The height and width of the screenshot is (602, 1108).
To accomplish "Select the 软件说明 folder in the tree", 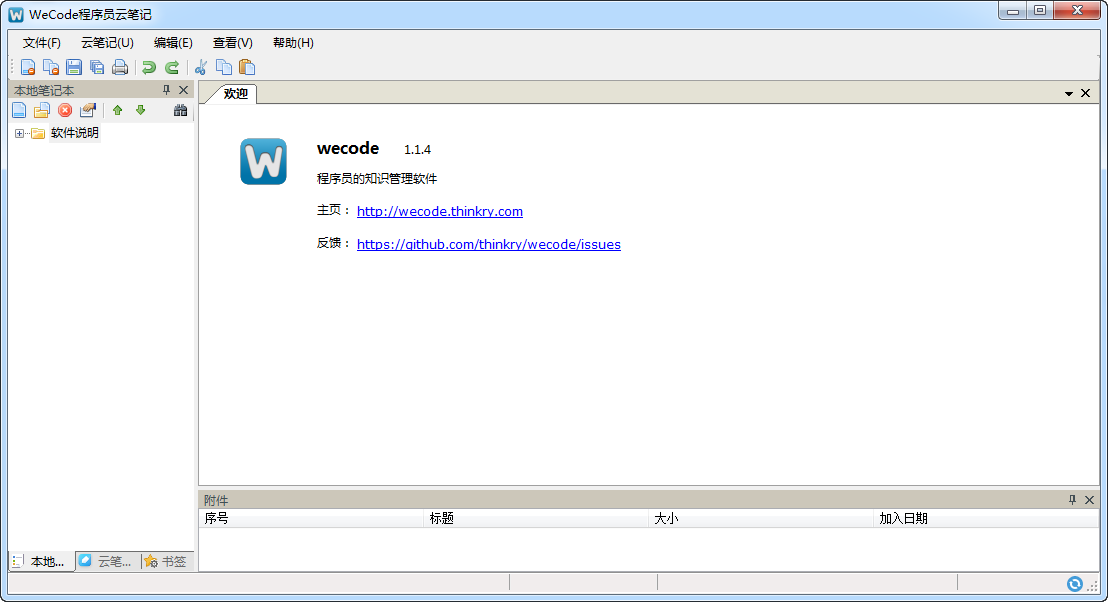I will click(74, 133).
